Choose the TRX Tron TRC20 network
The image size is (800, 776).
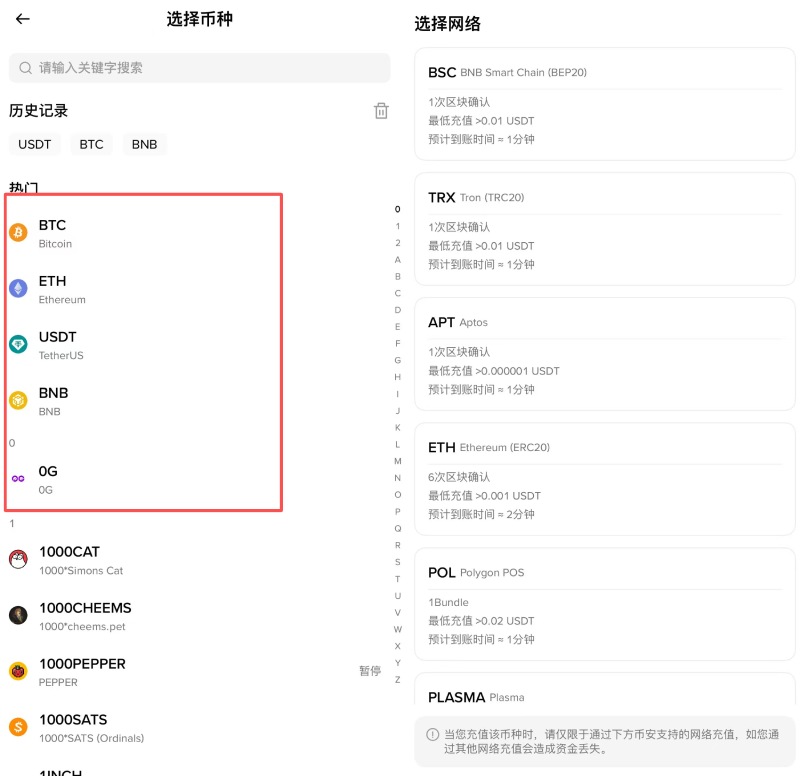point(604,228)
